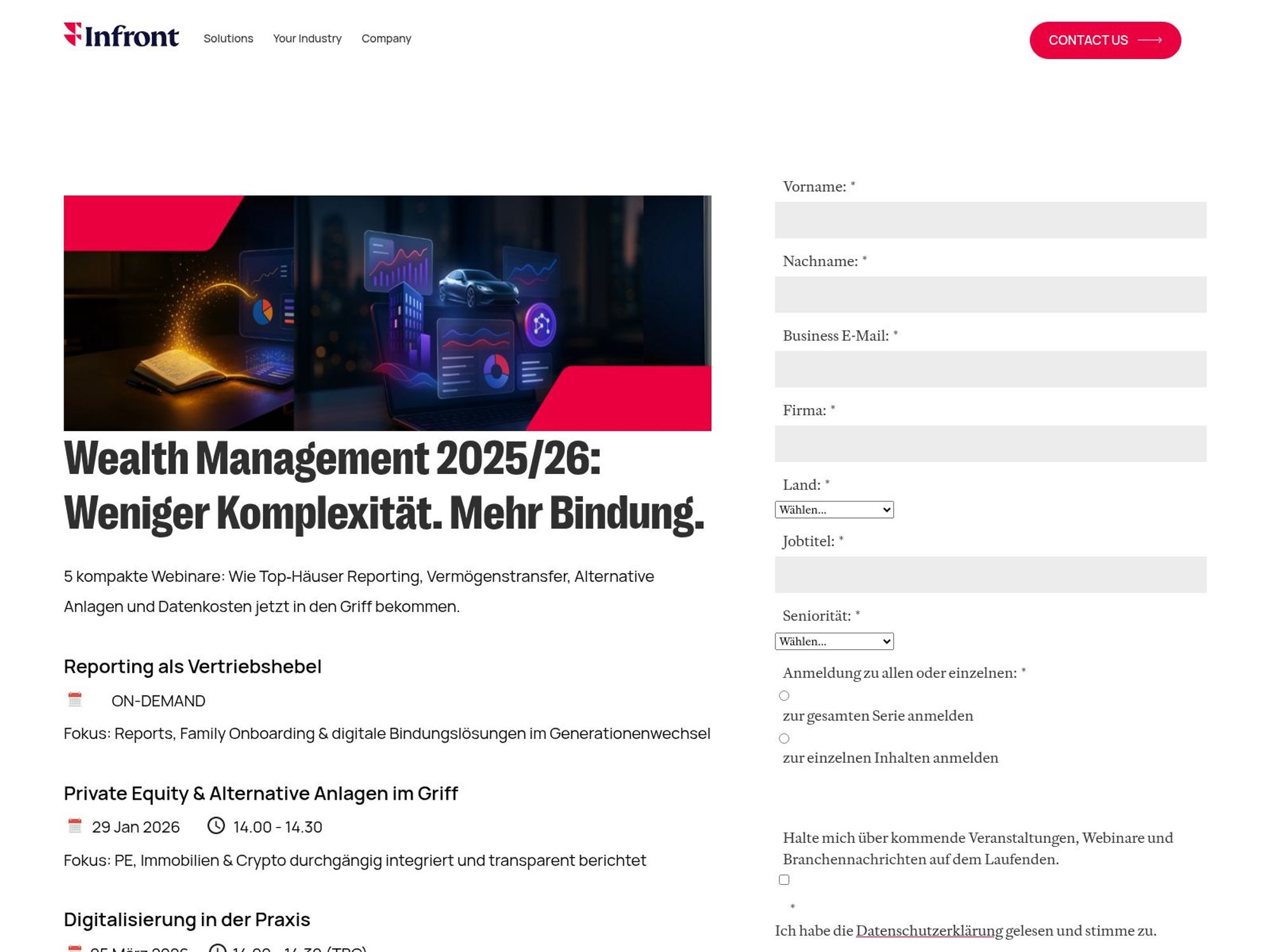The width and height of the screenshot is (1270, 952).
Task: Click the CONTACT US button
Action: (x=1104, y=39)
